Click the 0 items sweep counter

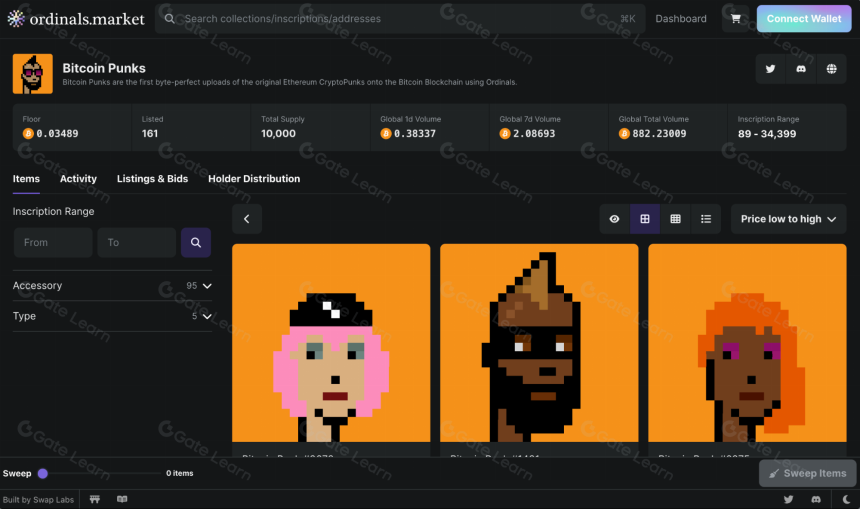(179, 473)
